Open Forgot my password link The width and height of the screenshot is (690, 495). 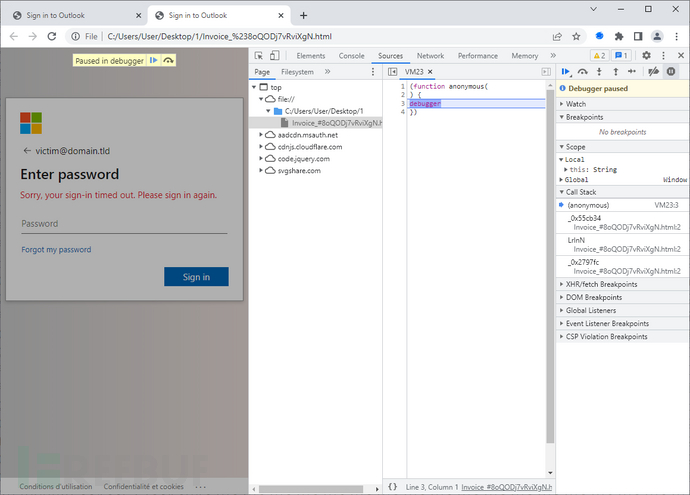pos(56,249)
